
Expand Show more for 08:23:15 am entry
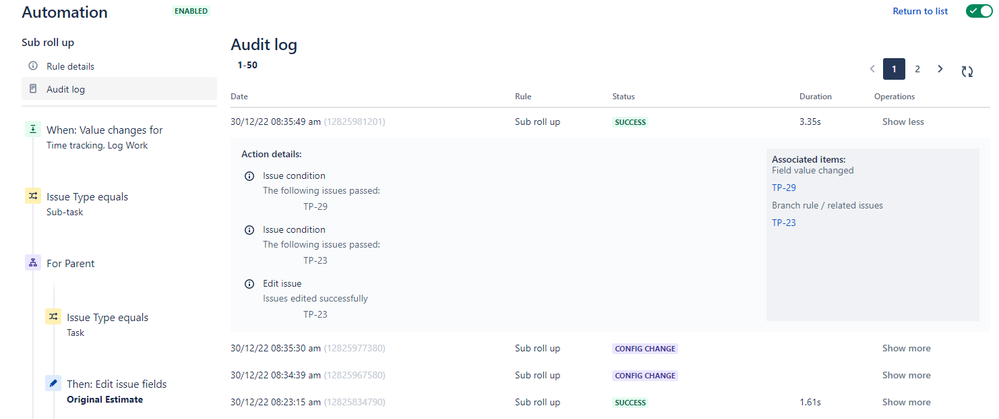click(906, 402)
